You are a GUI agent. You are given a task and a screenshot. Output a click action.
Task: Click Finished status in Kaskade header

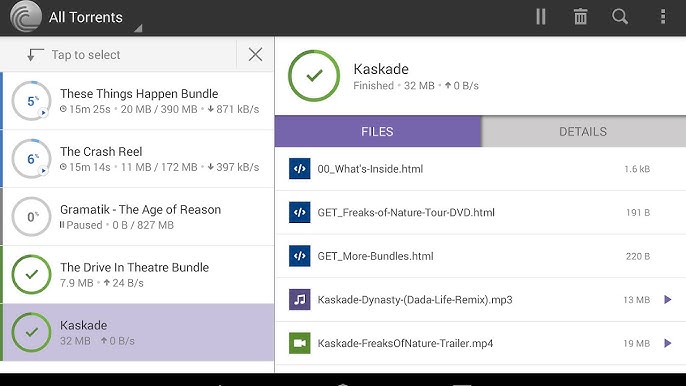pyautogui.click(x=373, y=86)
